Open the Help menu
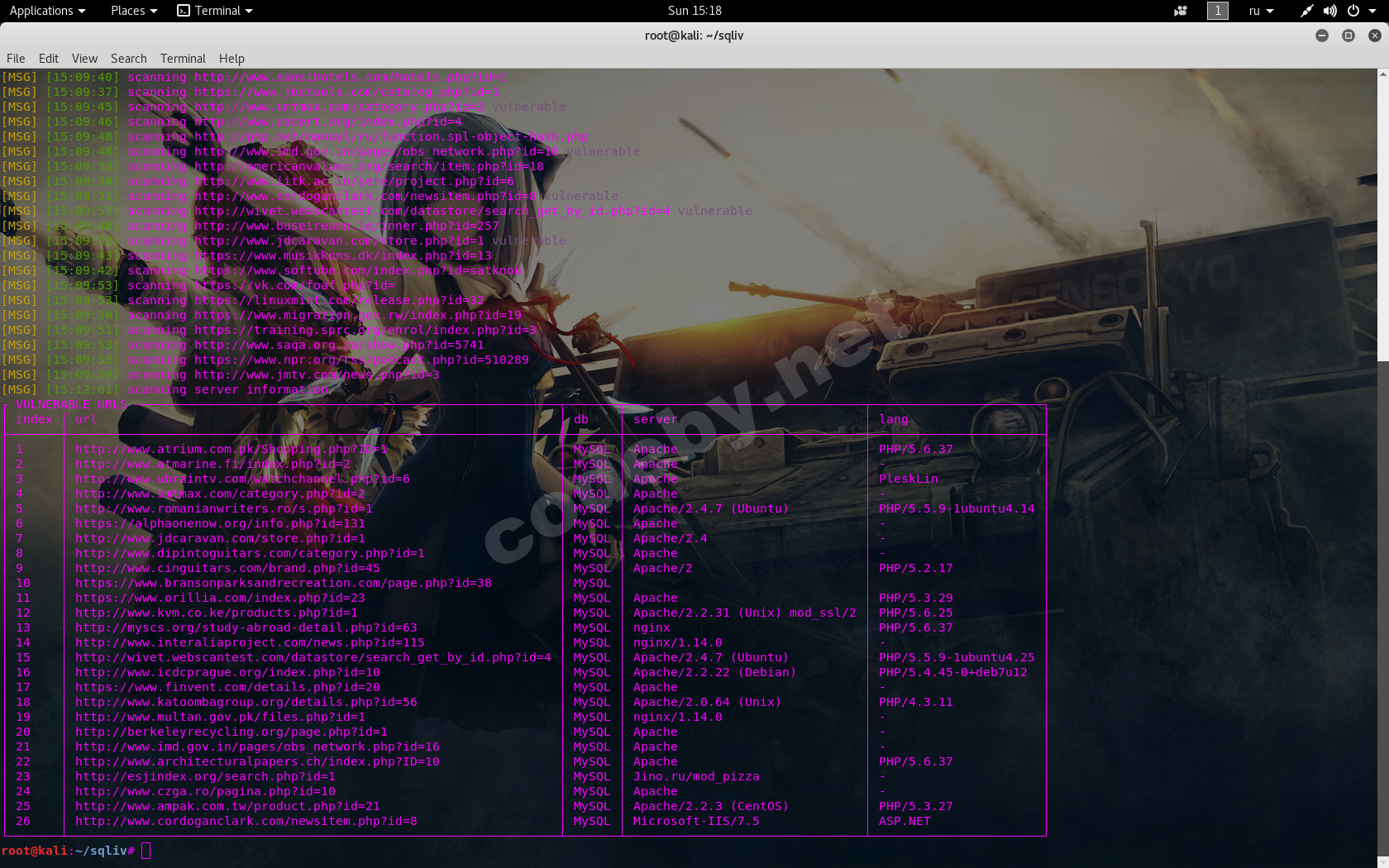This screenshot has height=868, width=1389. (231, 59)
